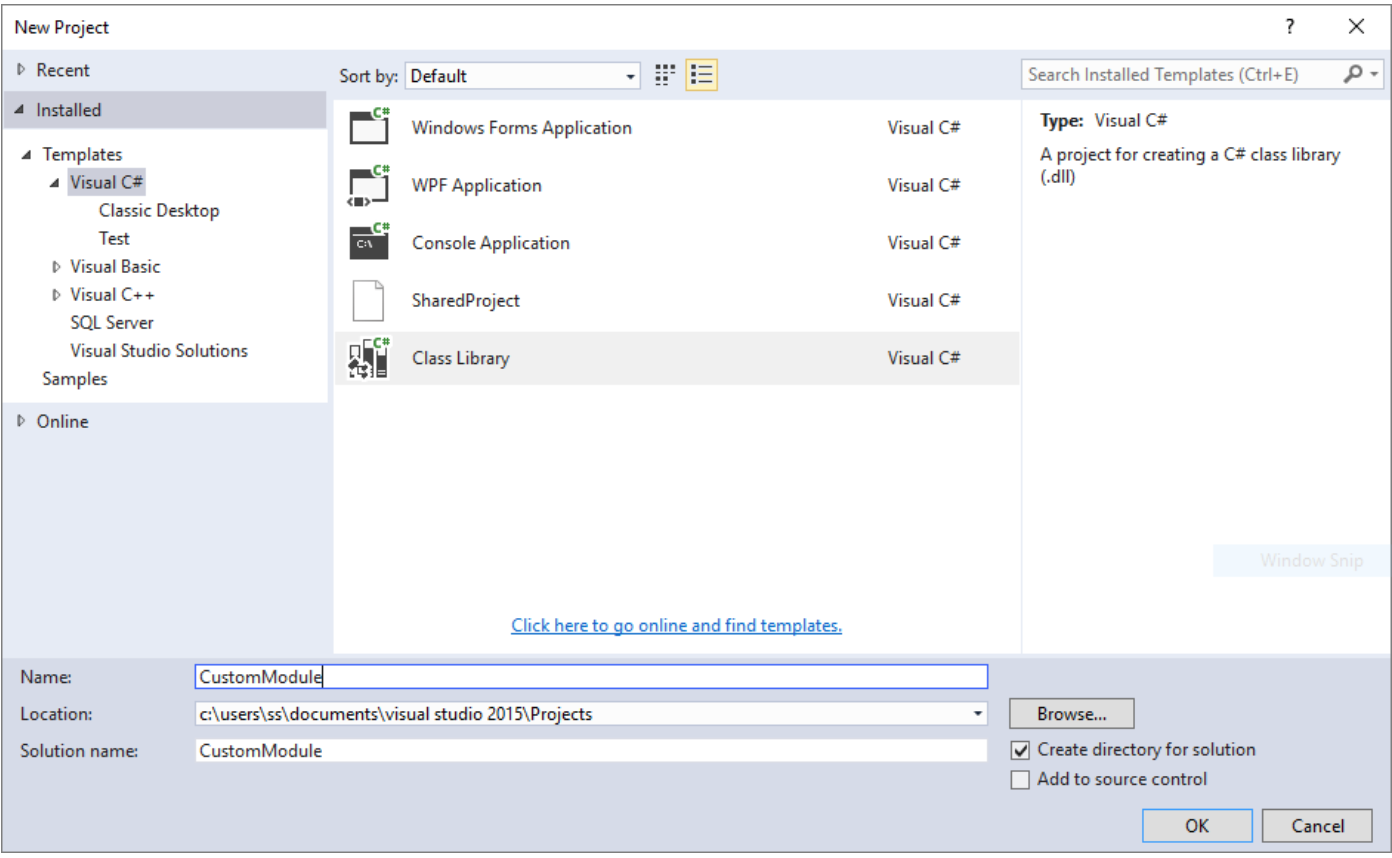Click the search magnifier icon
Screen dimensions: 1392x858
[x=1353, y=74]
